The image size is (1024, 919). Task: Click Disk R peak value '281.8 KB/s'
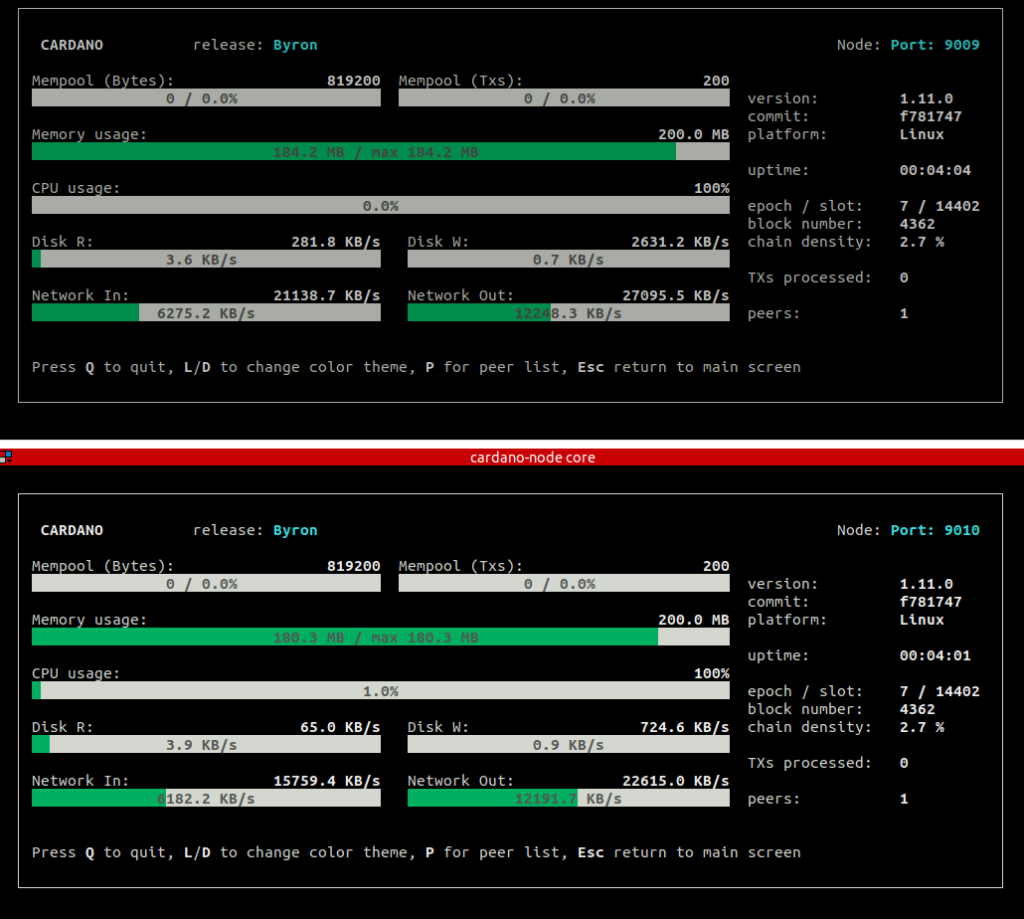pyautogui.click(x=336, y=242)
